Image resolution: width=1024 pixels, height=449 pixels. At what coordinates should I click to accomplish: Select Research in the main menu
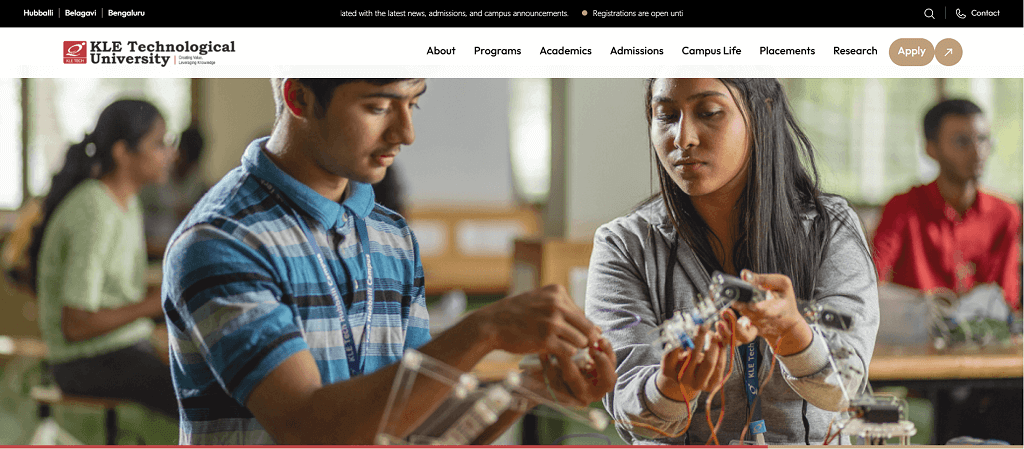(855, 51)
